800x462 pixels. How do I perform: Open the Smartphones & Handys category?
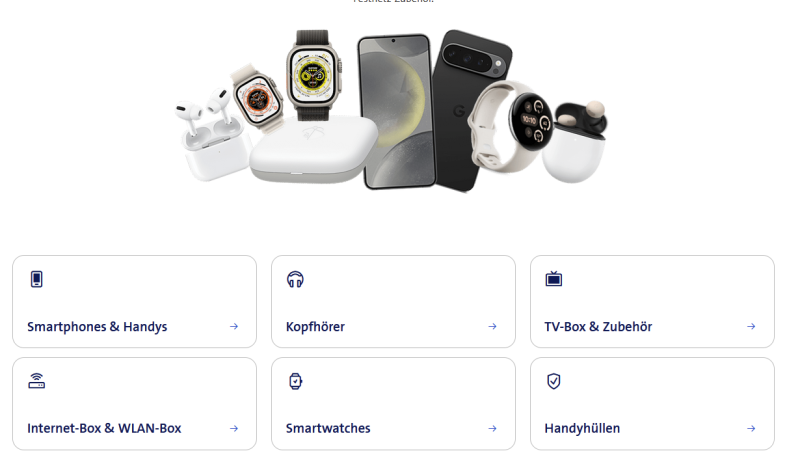[134, 302]
